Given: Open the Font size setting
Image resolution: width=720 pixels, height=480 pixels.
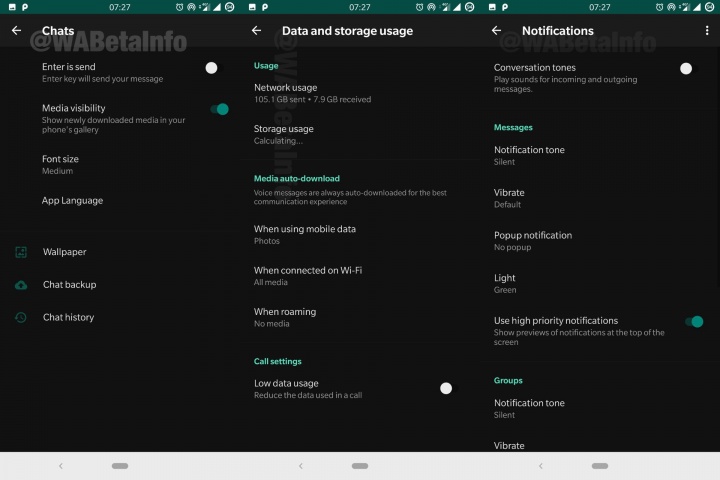Looking at the screenshot, I should tap(120, 164).
